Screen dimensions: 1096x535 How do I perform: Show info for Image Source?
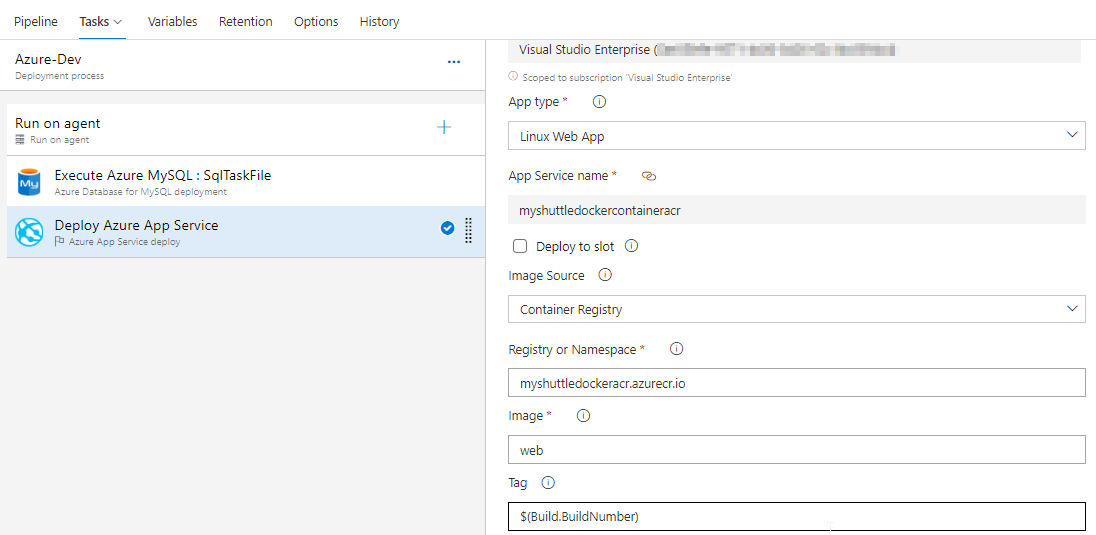click(605, 276)
